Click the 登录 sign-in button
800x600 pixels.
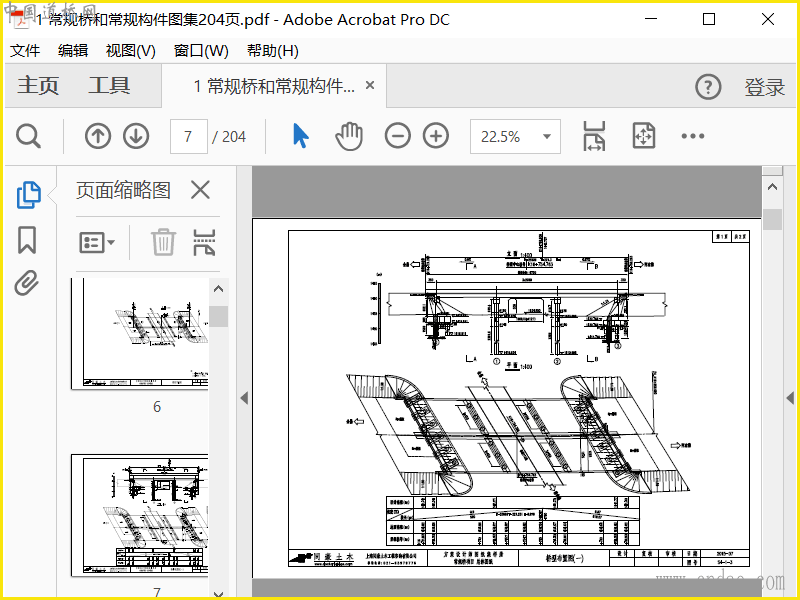coord(764,87)
